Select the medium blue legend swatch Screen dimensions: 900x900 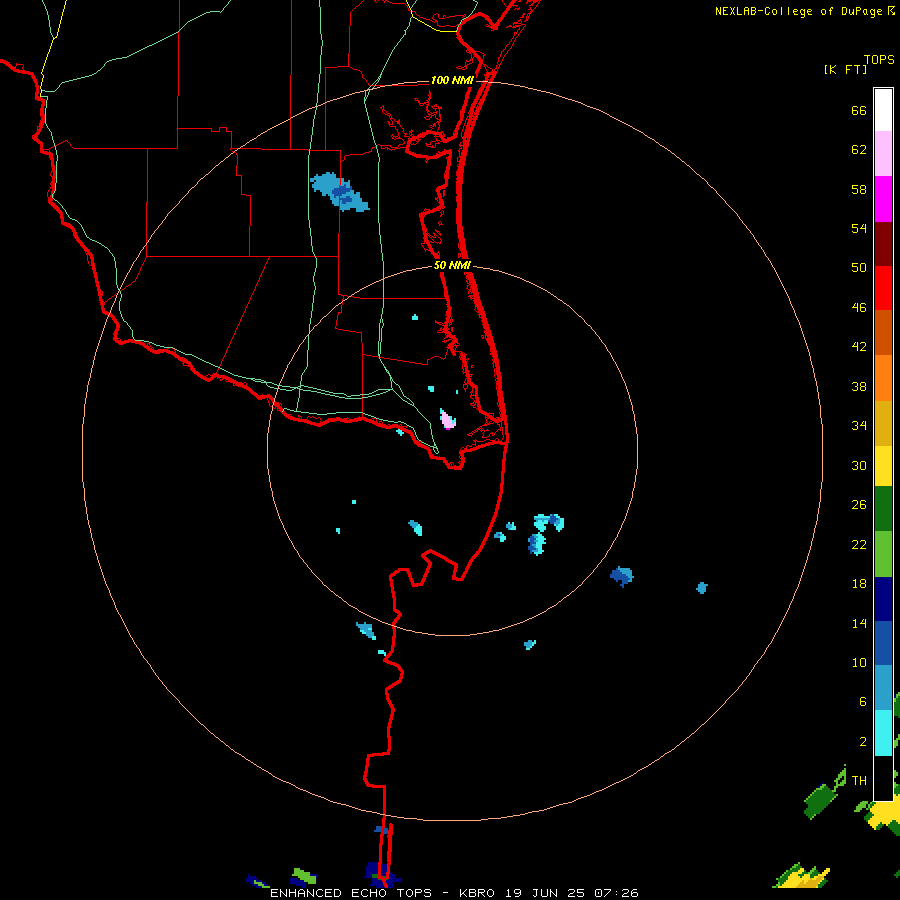[x=883, y=643]
